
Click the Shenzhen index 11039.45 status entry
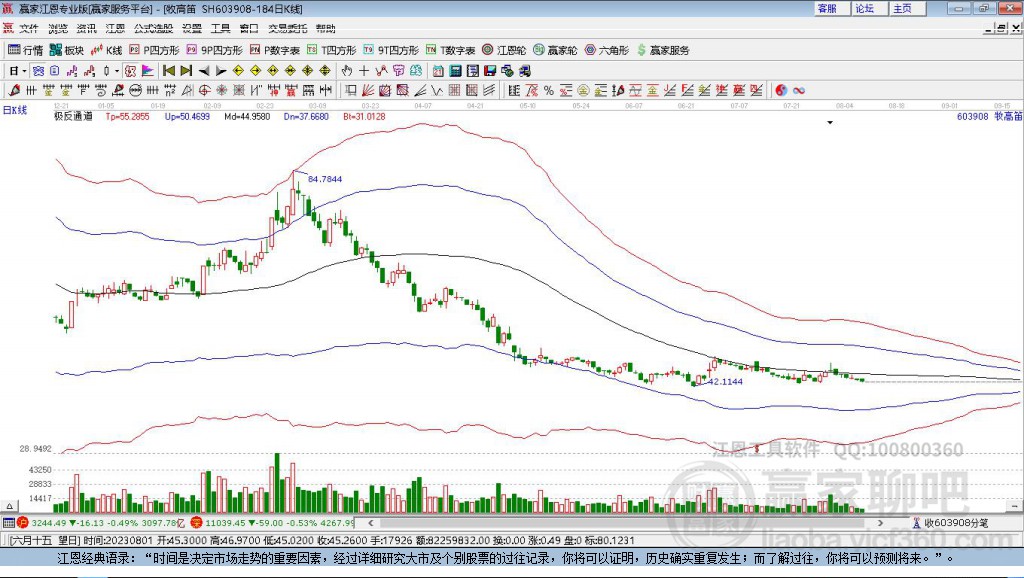(x=273, y=523)
